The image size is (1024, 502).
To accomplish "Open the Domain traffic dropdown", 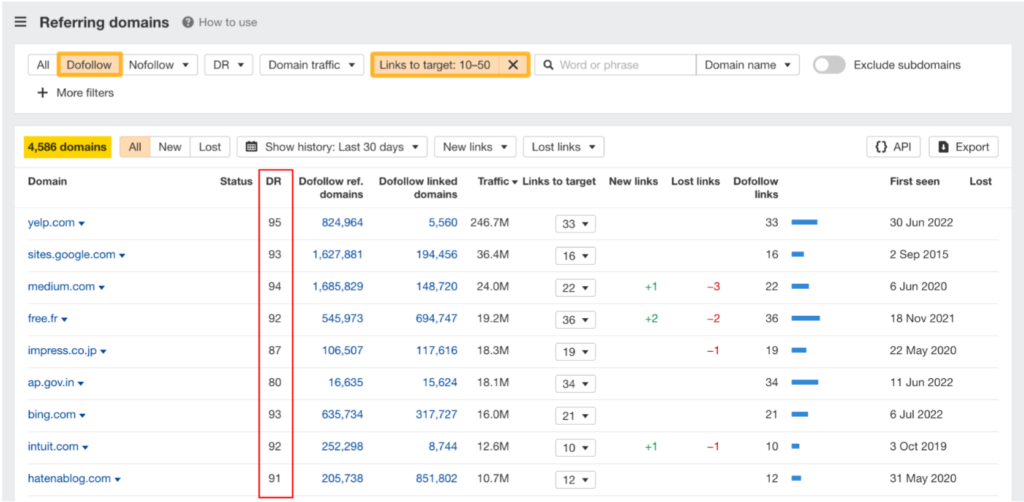I will [312, 65].
